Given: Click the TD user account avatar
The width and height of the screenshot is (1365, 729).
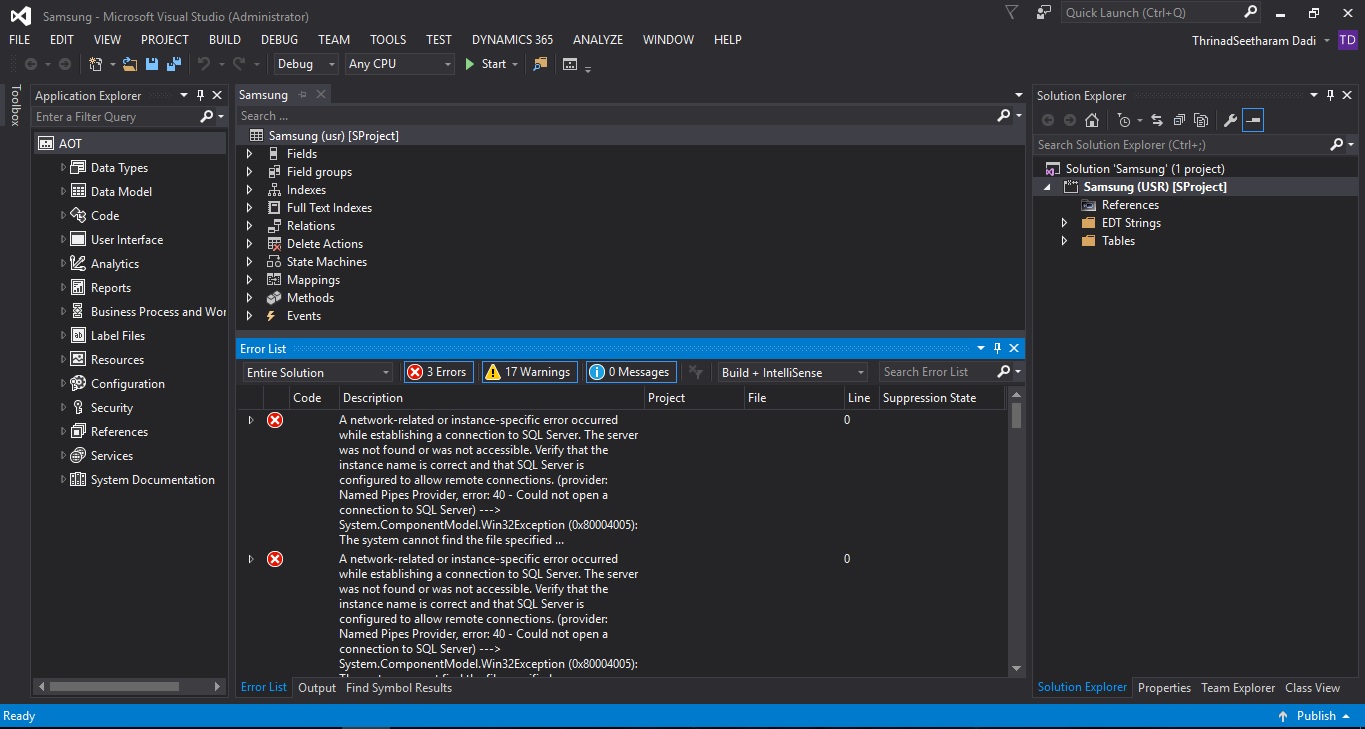Looking at the screenshot, I should [x=1347, y=40].
